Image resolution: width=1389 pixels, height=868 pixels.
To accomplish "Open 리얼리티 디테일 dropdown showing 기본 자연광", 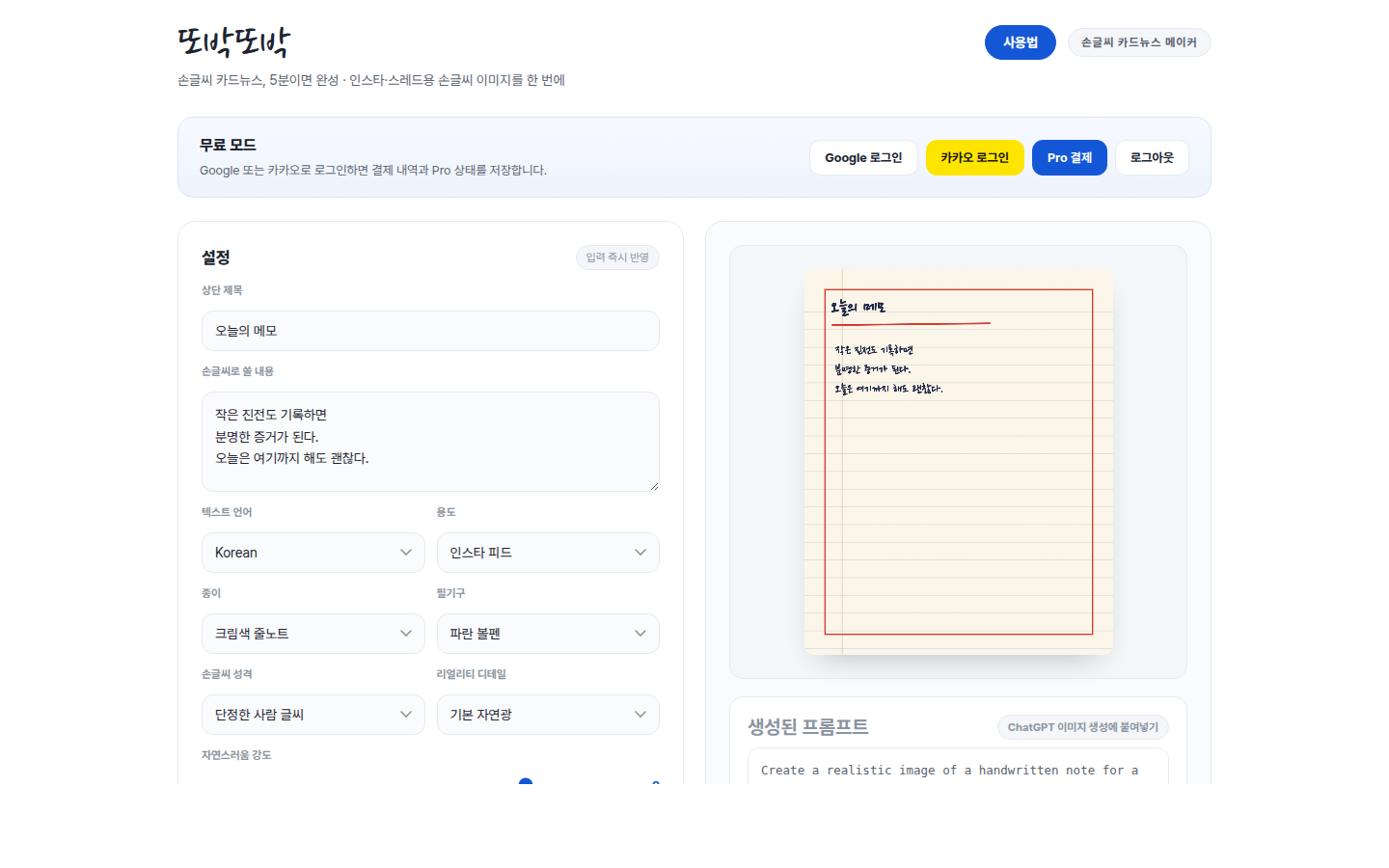I will 548,715.
